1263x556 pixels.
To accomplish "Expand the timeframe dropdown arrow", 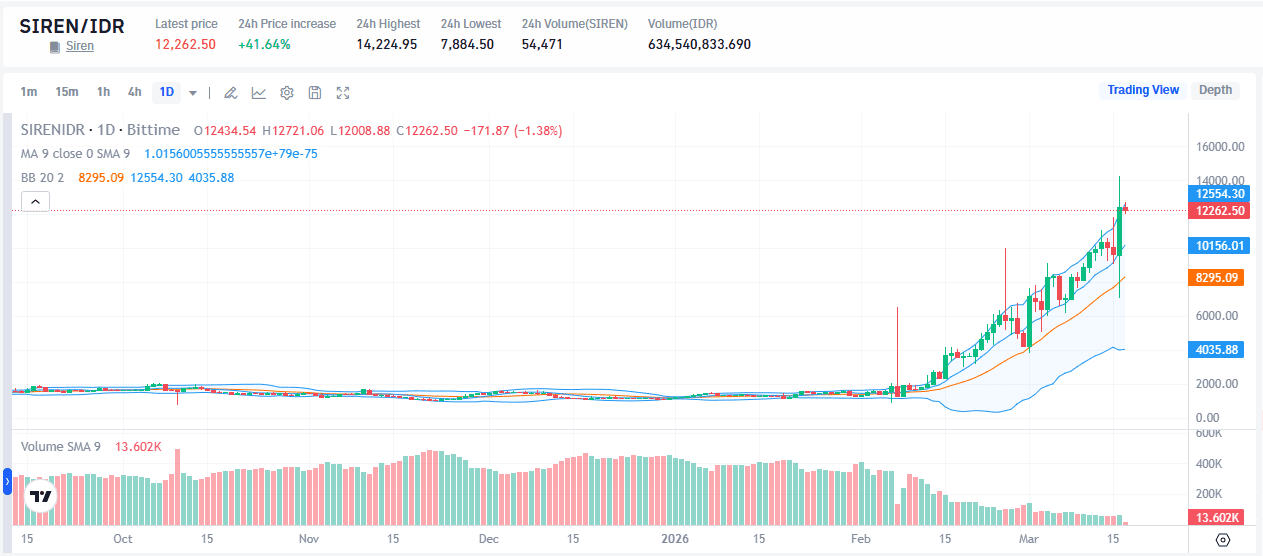I will (x=193, y=93).
